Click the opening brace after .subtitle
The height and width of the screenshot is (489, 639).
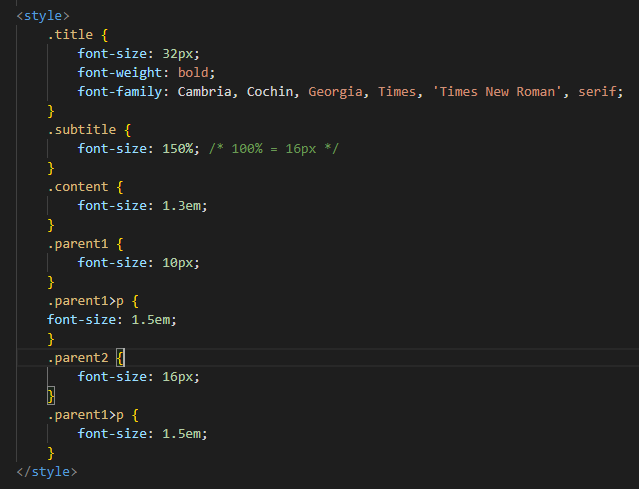tap(128, 130)
